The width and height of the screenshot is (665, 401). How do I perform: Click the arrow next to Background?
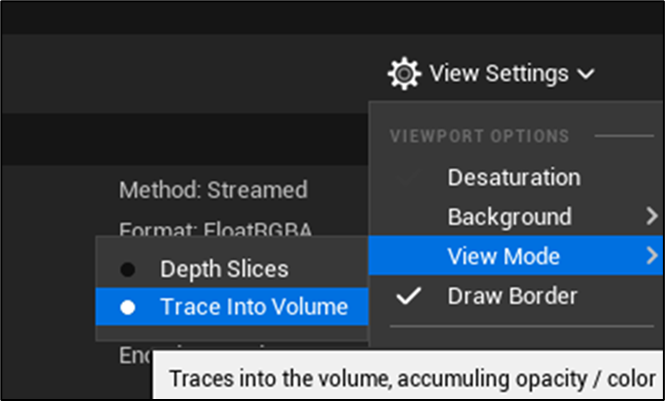(652, 216)
